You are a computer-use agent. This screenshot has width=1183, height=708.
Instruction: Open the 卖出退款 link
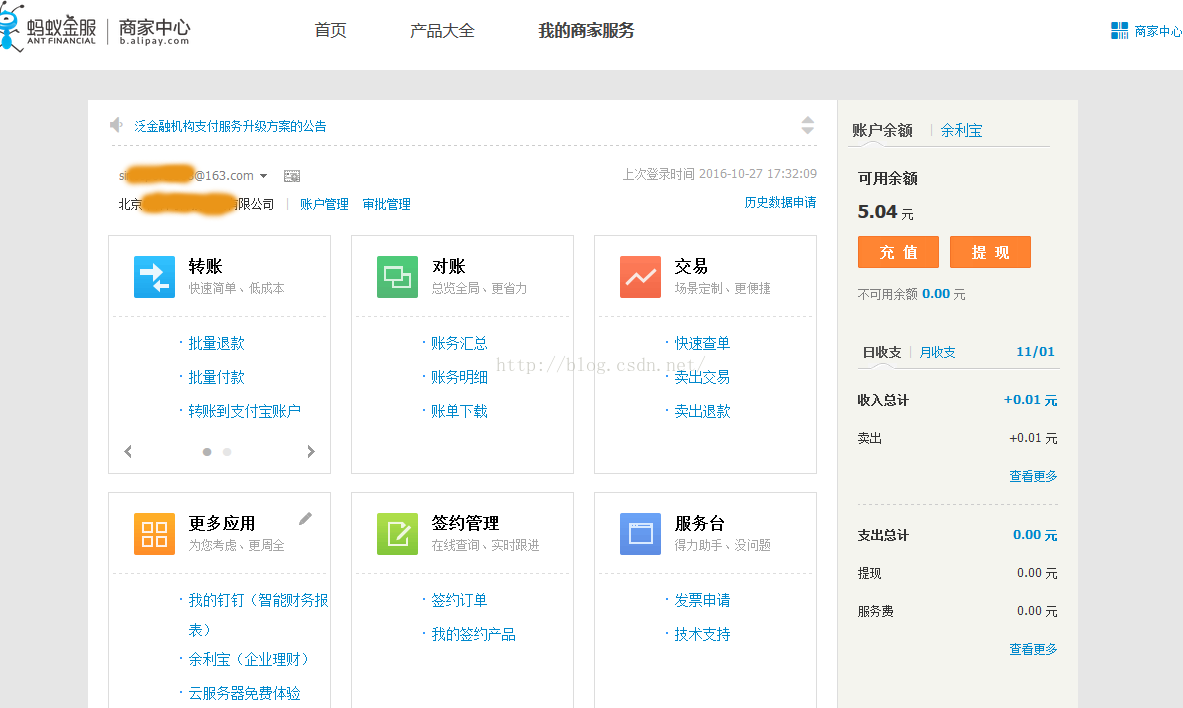[702, 411]
